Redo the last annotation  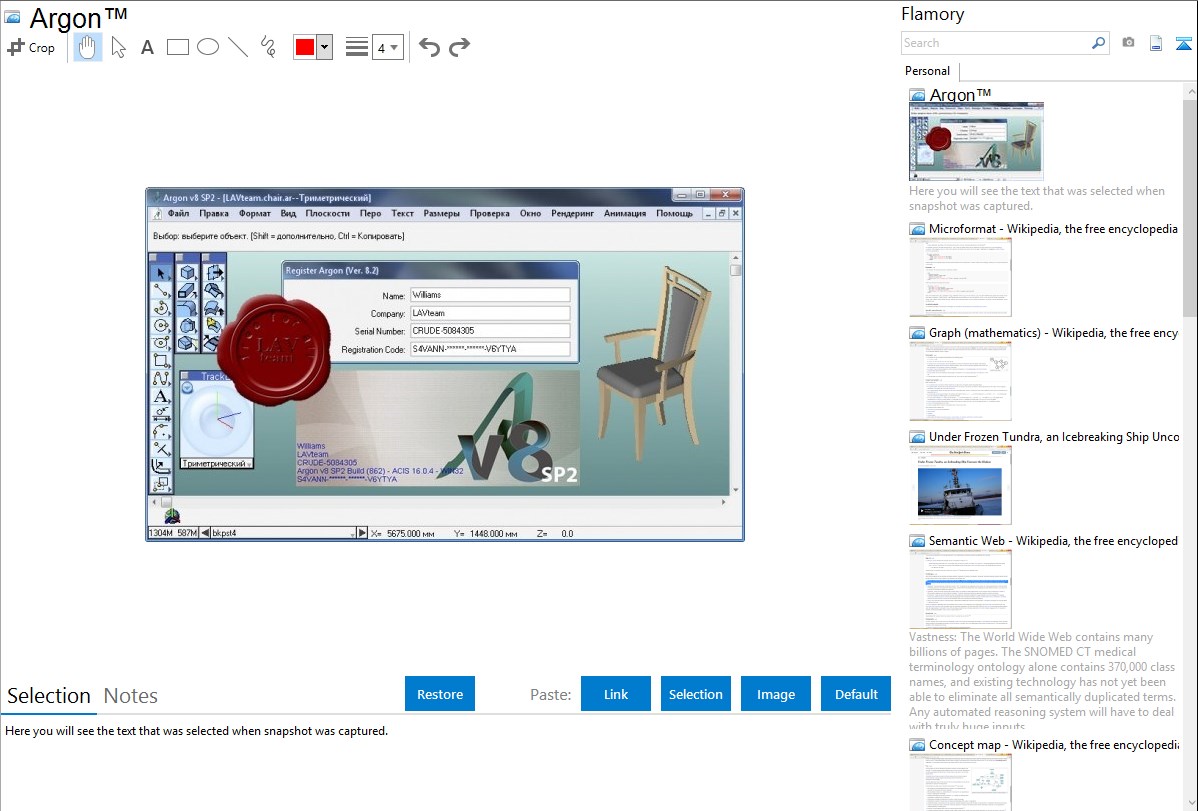[459, 47]
